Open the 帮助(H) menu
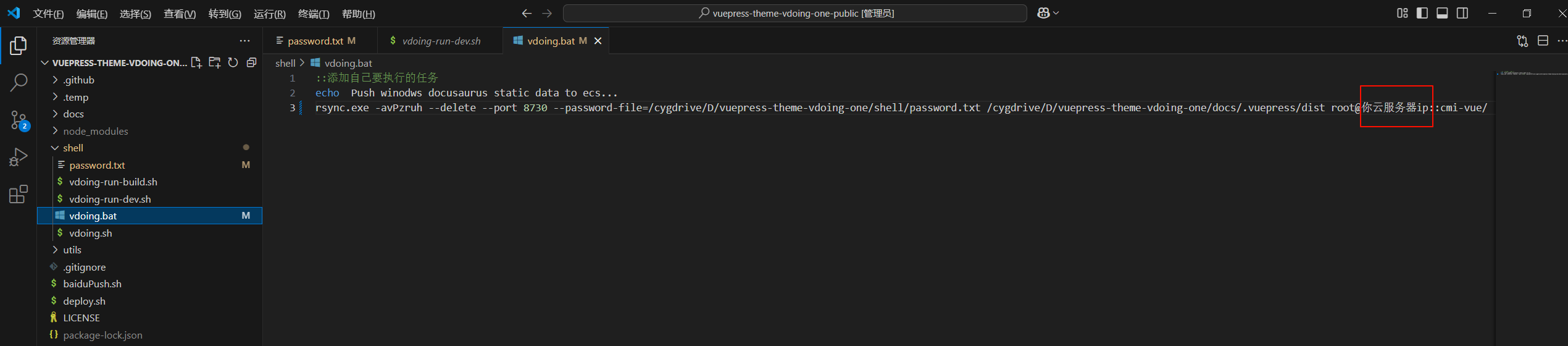 pos(359,14)
